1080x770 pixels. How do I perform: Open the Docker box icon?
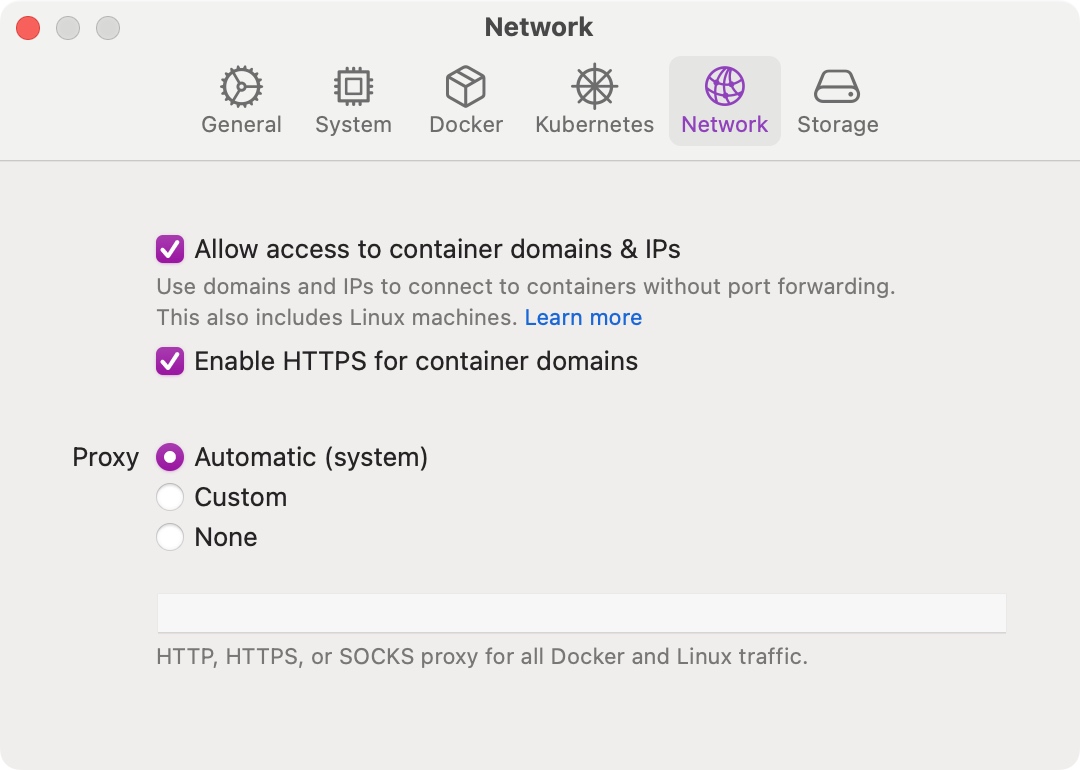[x=465, y=87]
